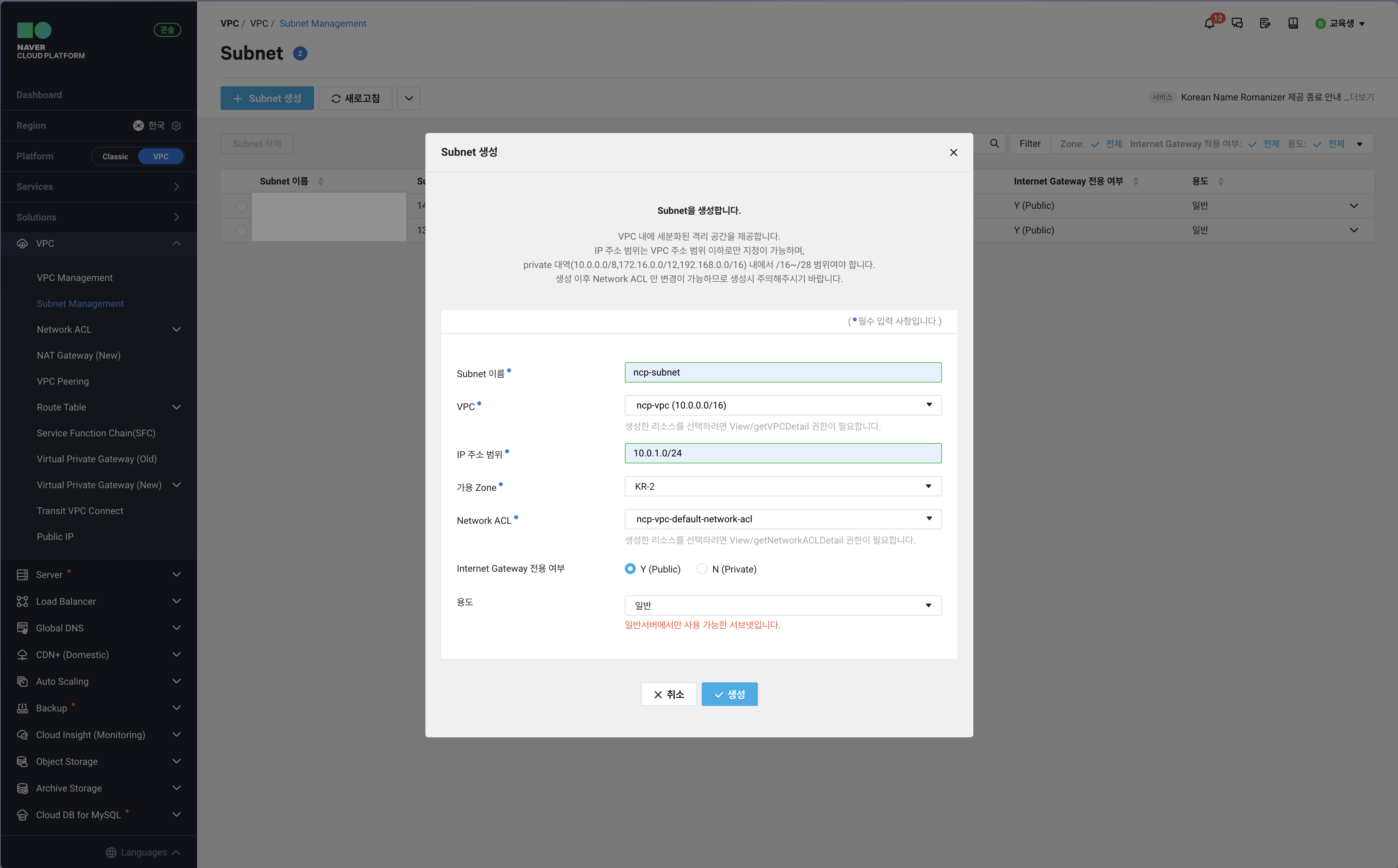Open the 가용 Zone KR-2 dropdown
Image resolution: width=1398 pixels, height=868 pixels.
coord(782,486)
